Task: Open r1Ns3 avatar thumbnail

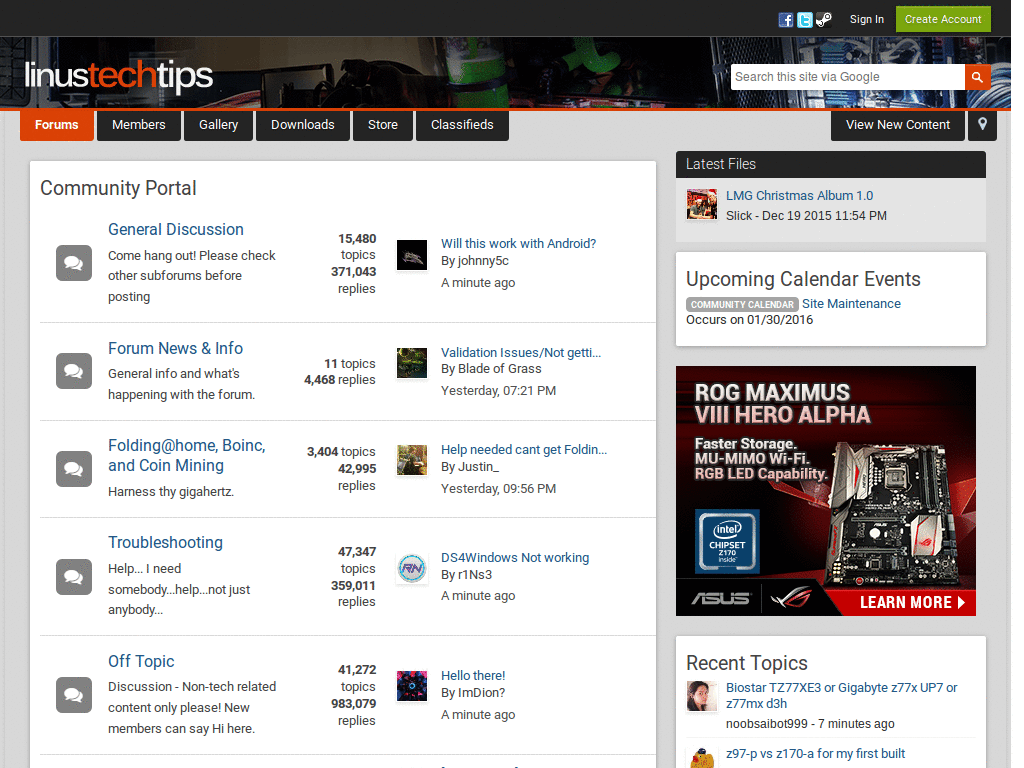Action: coord(412,568)
